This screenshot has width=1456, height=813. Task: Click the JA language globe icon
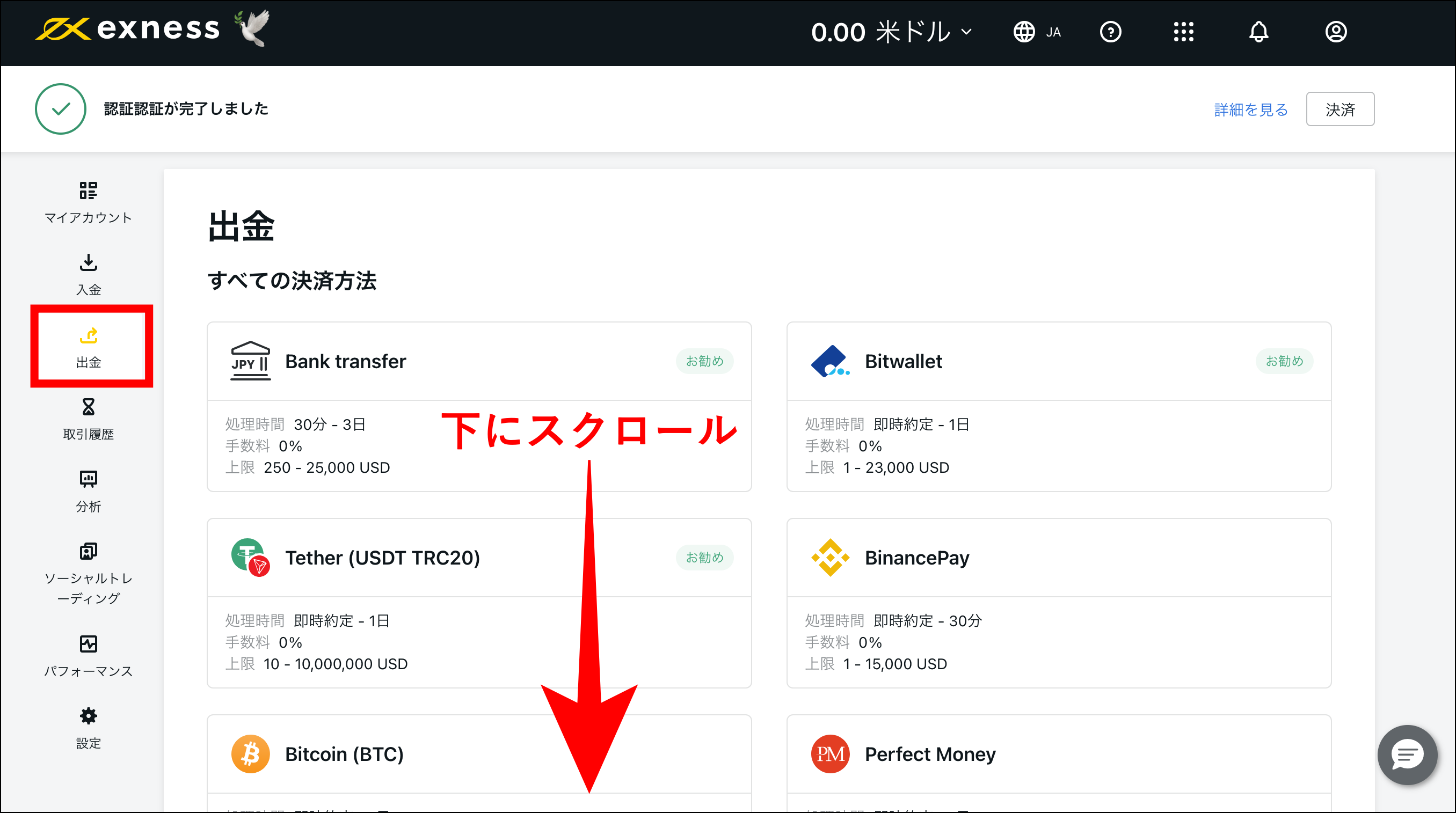coord(1025,32)
